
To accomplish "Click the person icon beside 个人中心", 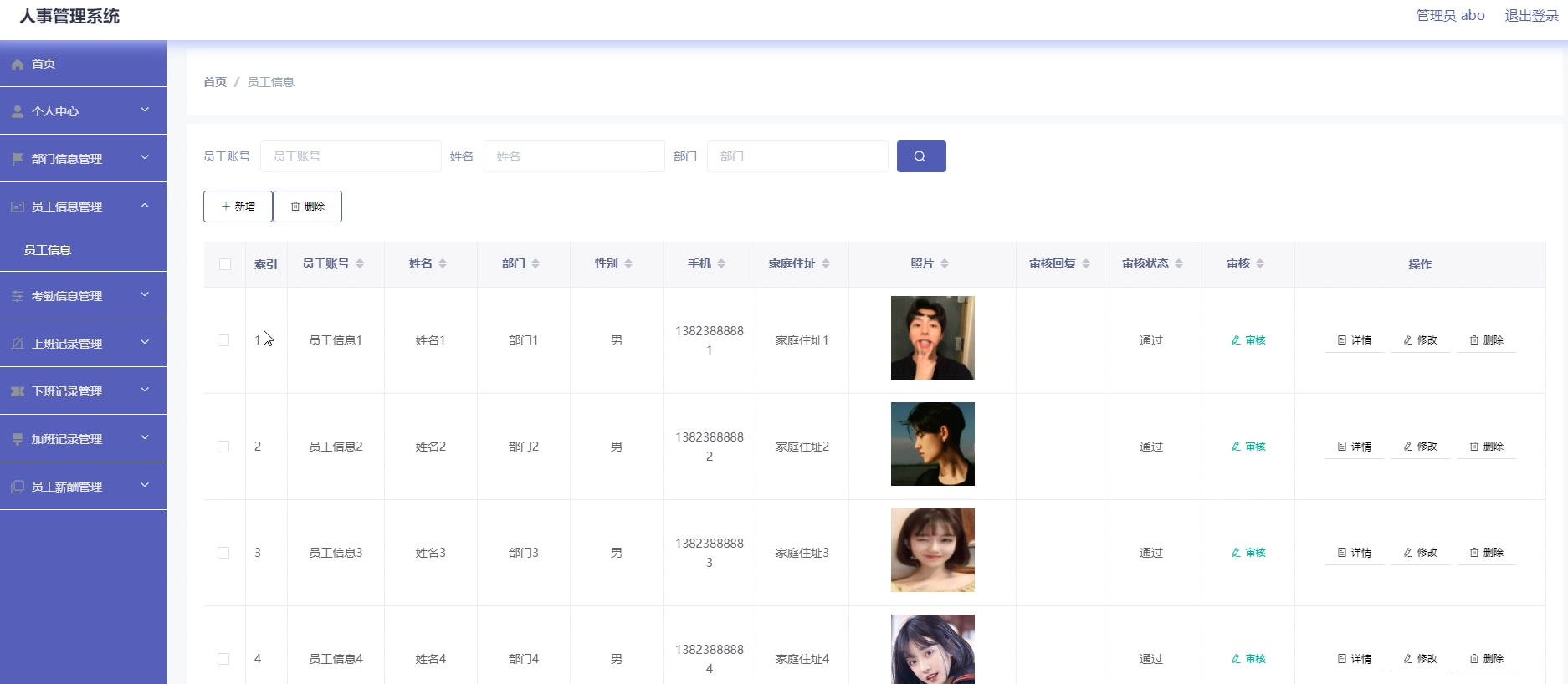I will pyautogui.click(x=17, y=111).
